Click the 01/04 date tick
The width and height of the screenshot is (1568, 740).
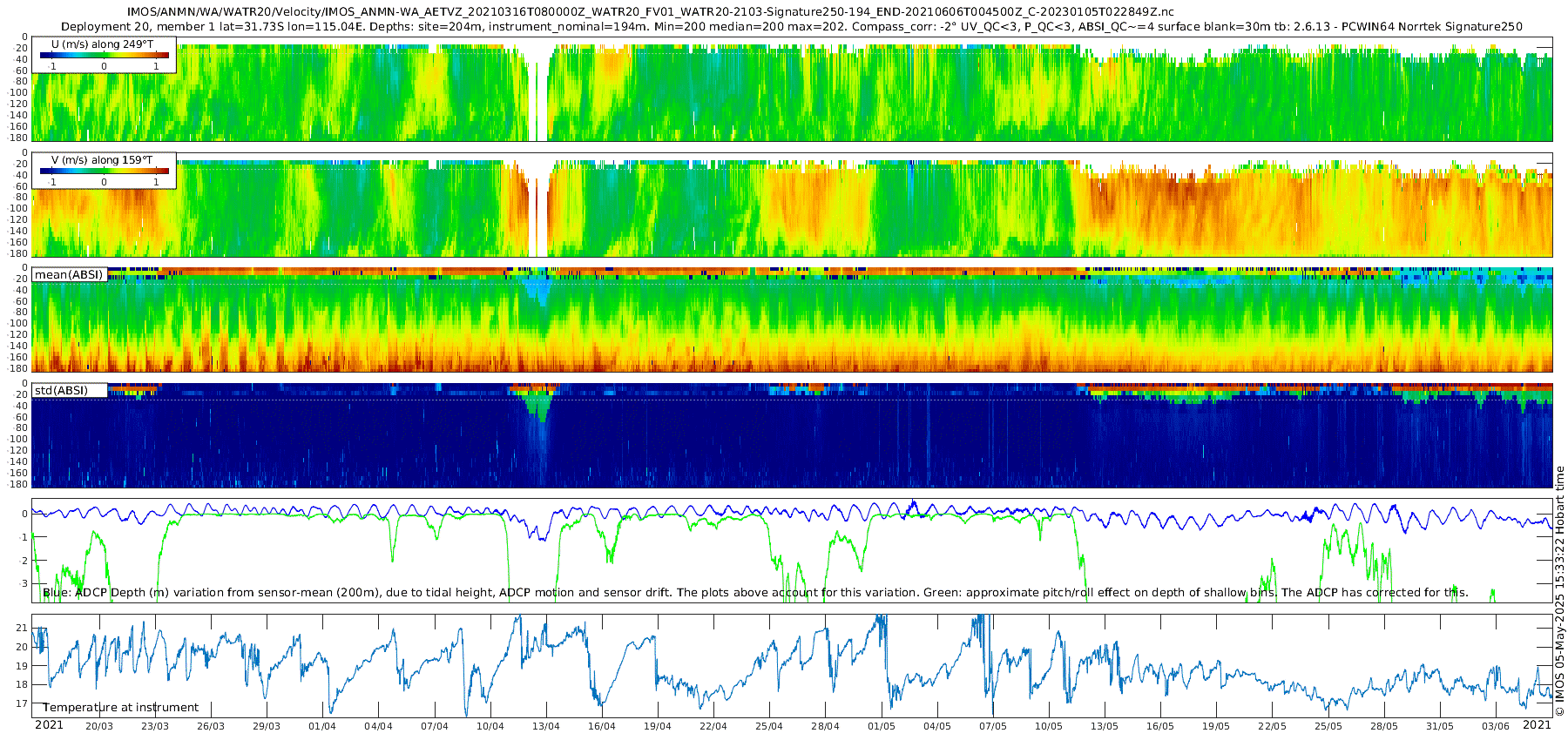(x=321, y=727)
